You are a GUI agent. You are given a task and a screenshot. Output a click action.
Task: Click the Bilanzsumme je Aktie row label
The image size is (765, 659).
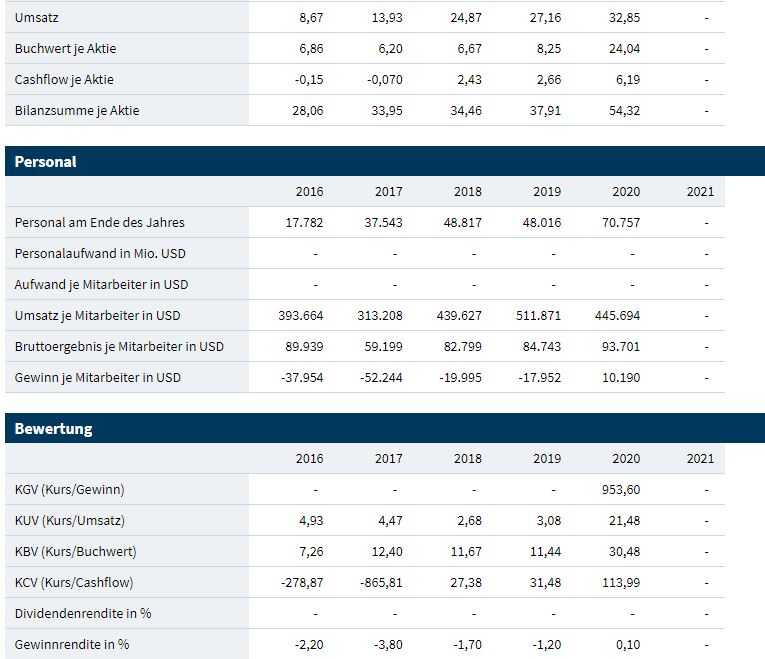click(77, 110)
